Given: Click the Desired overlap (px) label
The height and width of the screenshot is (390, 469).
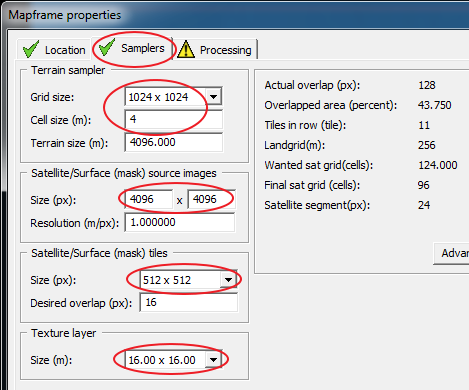Looking at the screenshot, I should [81, 303].
